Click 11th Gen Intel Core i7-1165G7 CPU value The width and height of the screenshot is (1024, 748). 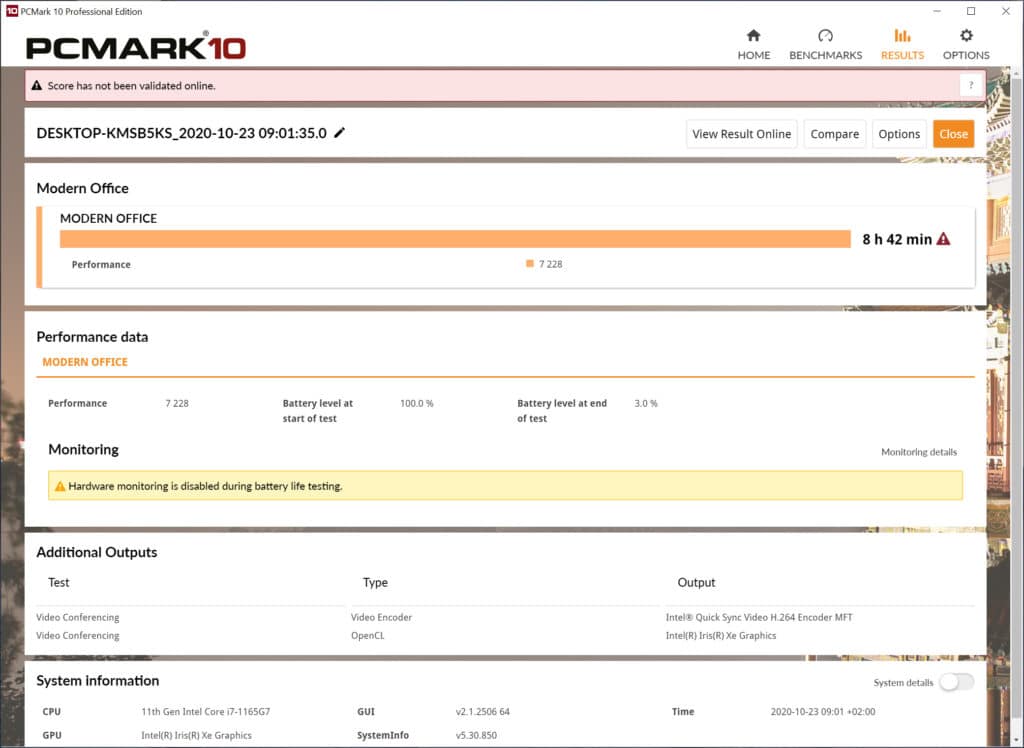(206, 711)
